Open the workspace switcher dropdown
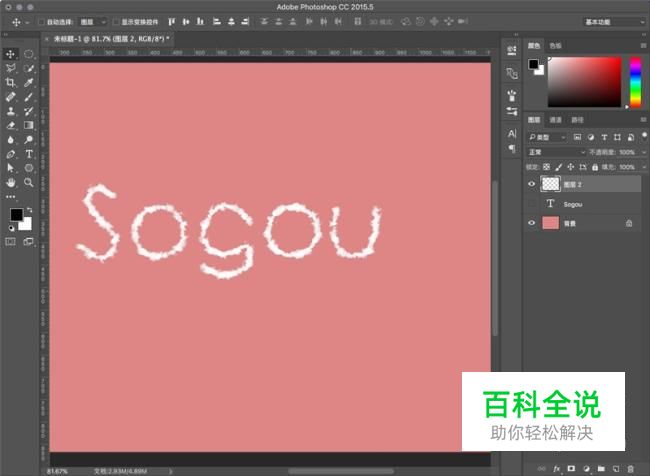 pos(614,22)
